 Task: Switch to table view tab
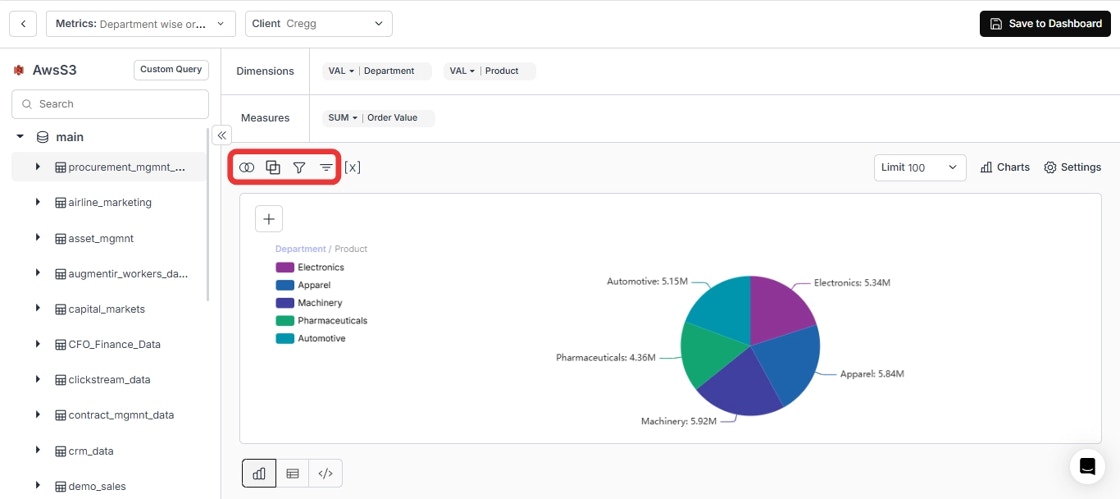[x=292, y=473]
